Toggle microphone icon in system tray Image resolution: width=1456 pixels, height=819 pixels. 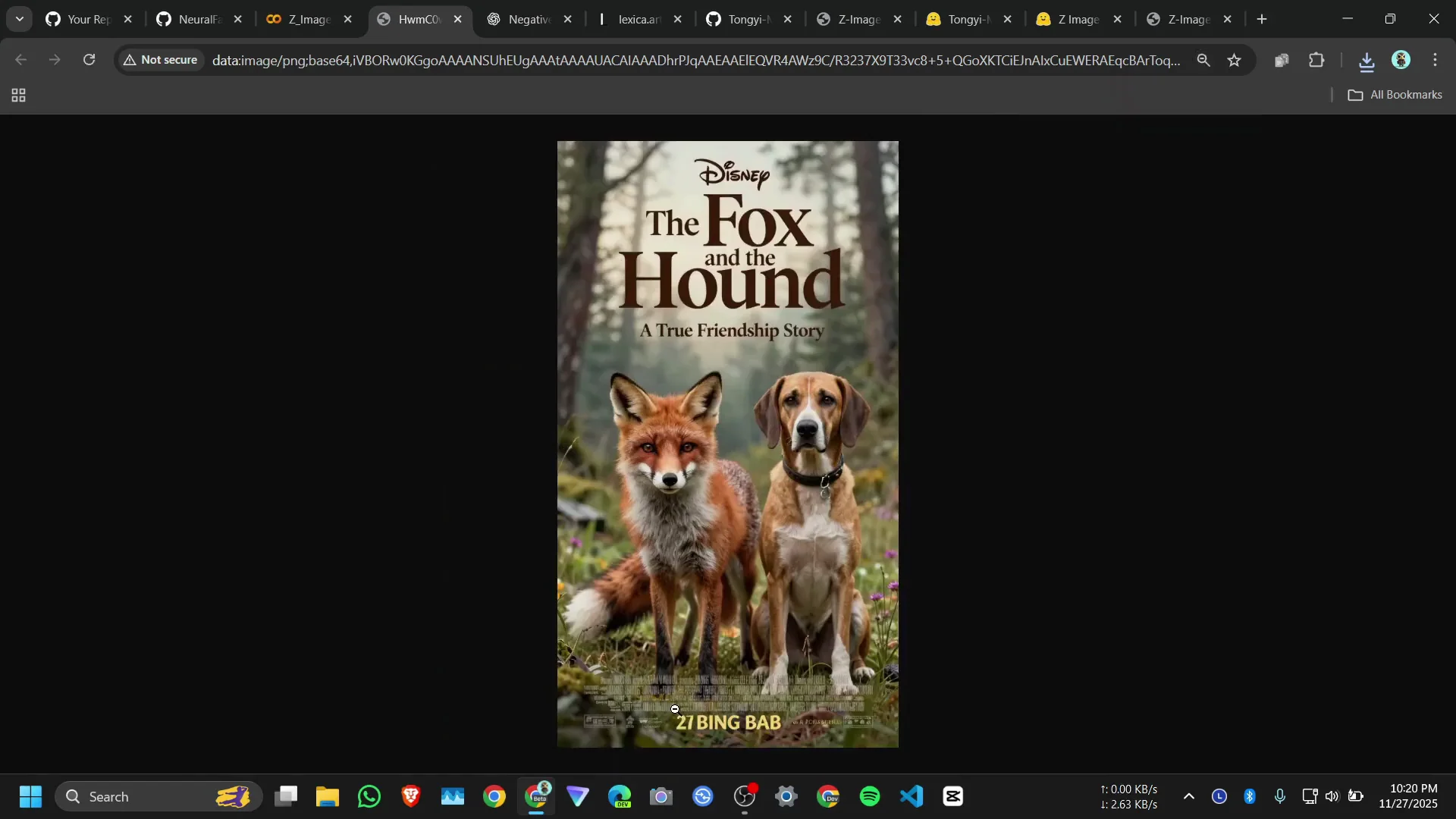coord(1280,796)
